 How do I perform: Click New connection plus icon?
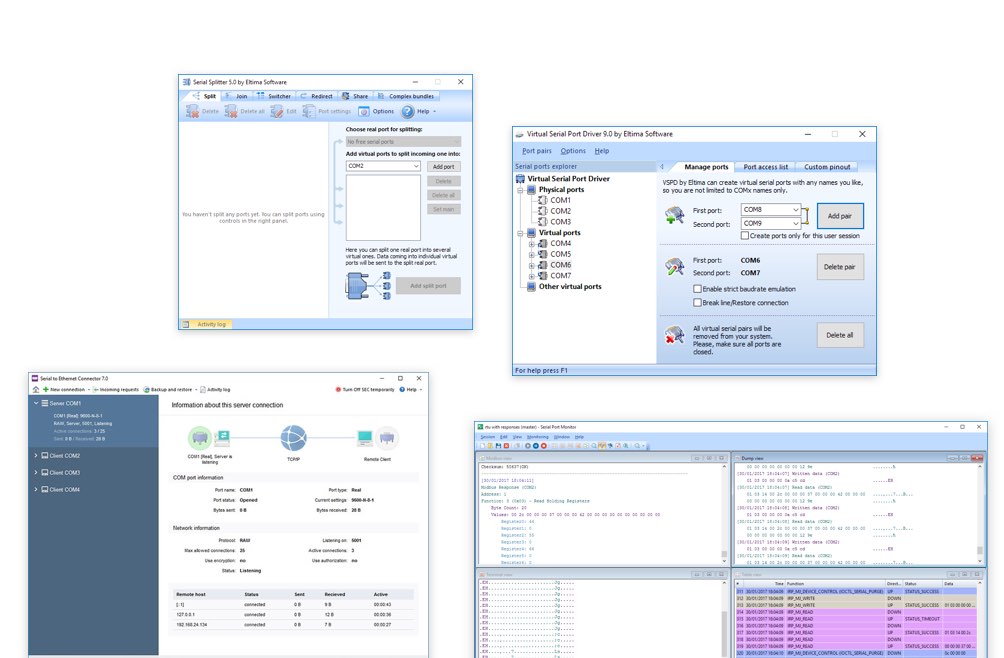click(x=46, y=389)
